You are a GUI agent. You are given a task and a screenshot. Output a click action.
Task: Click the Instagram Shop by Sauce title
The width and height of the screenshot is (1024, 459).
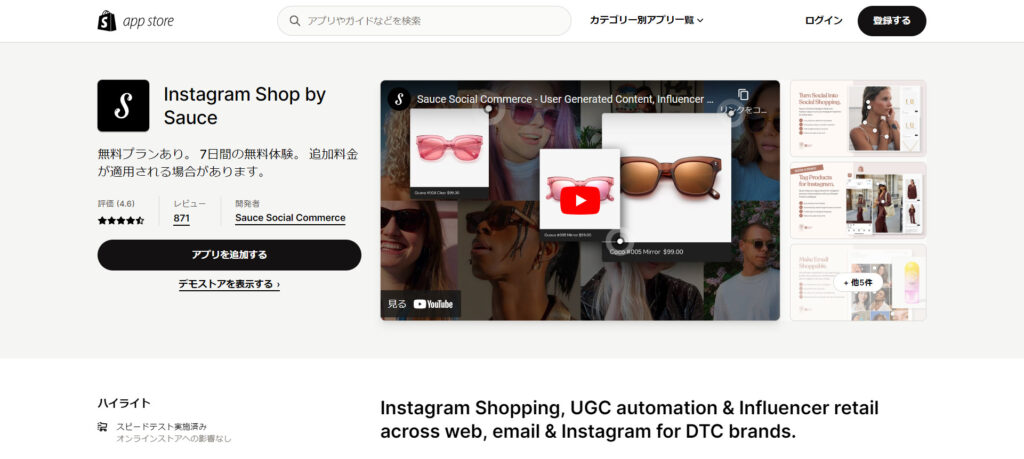(x=245, y=106)
